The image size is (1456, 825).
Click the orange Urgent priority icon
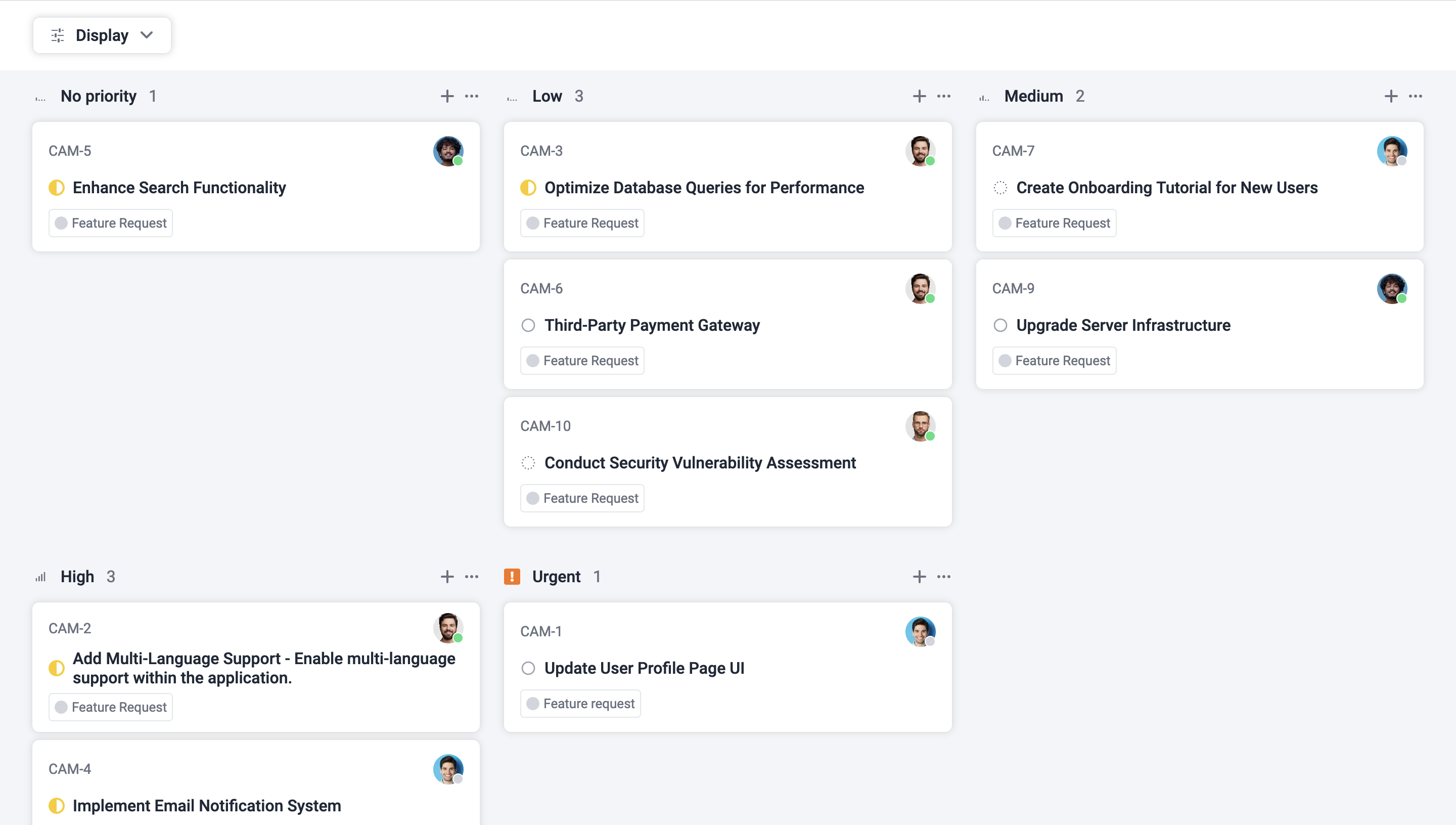coord(512,576)
